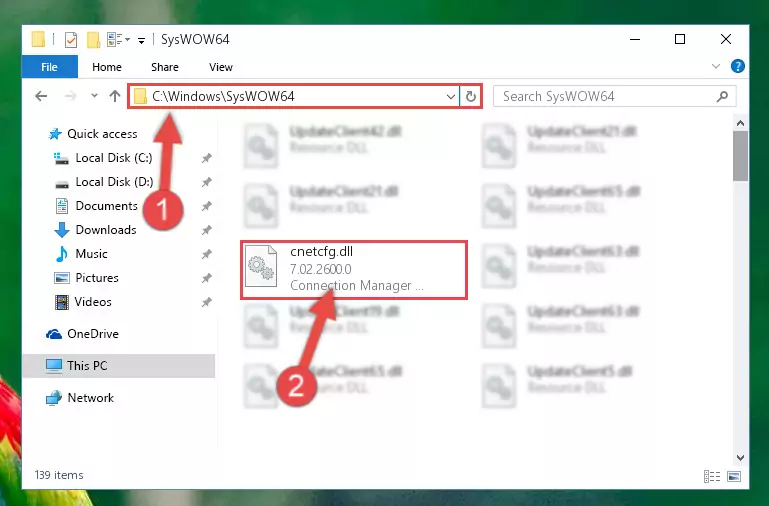Image resolution: width=769 pixels, height=506 pixels.
Task: Expand the ribbon with the chevron
Action: pyautogui.click(x=716, y=66)
